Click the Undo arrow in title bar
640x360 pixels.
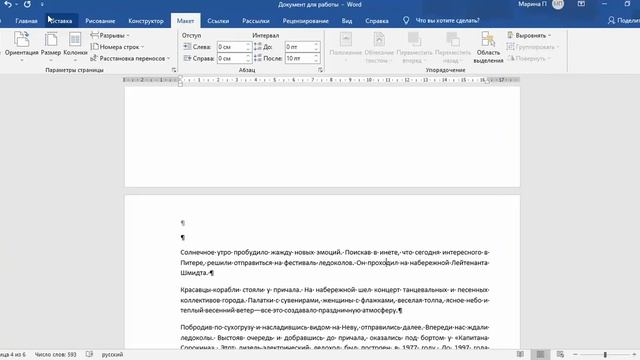(x=8, y=4)
